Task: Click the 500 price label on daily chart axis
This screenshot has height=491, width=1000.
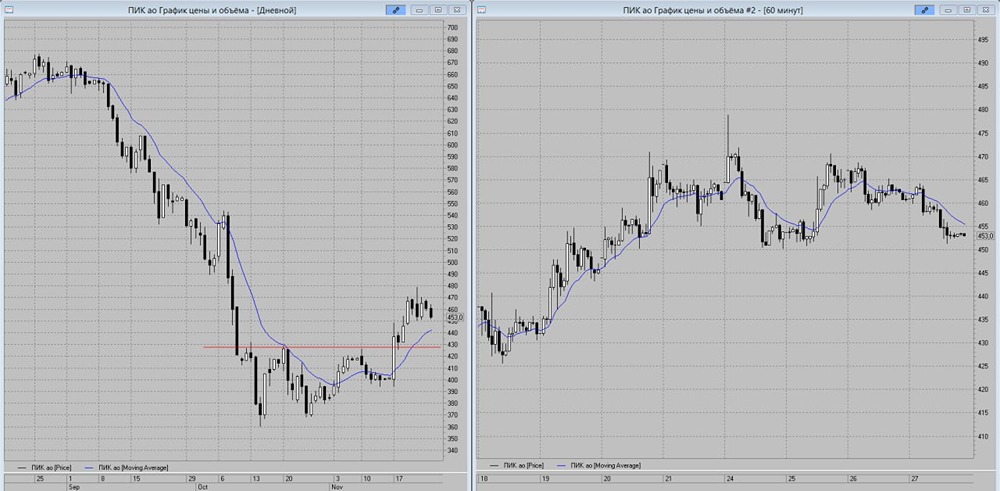Action: (453, 263)
